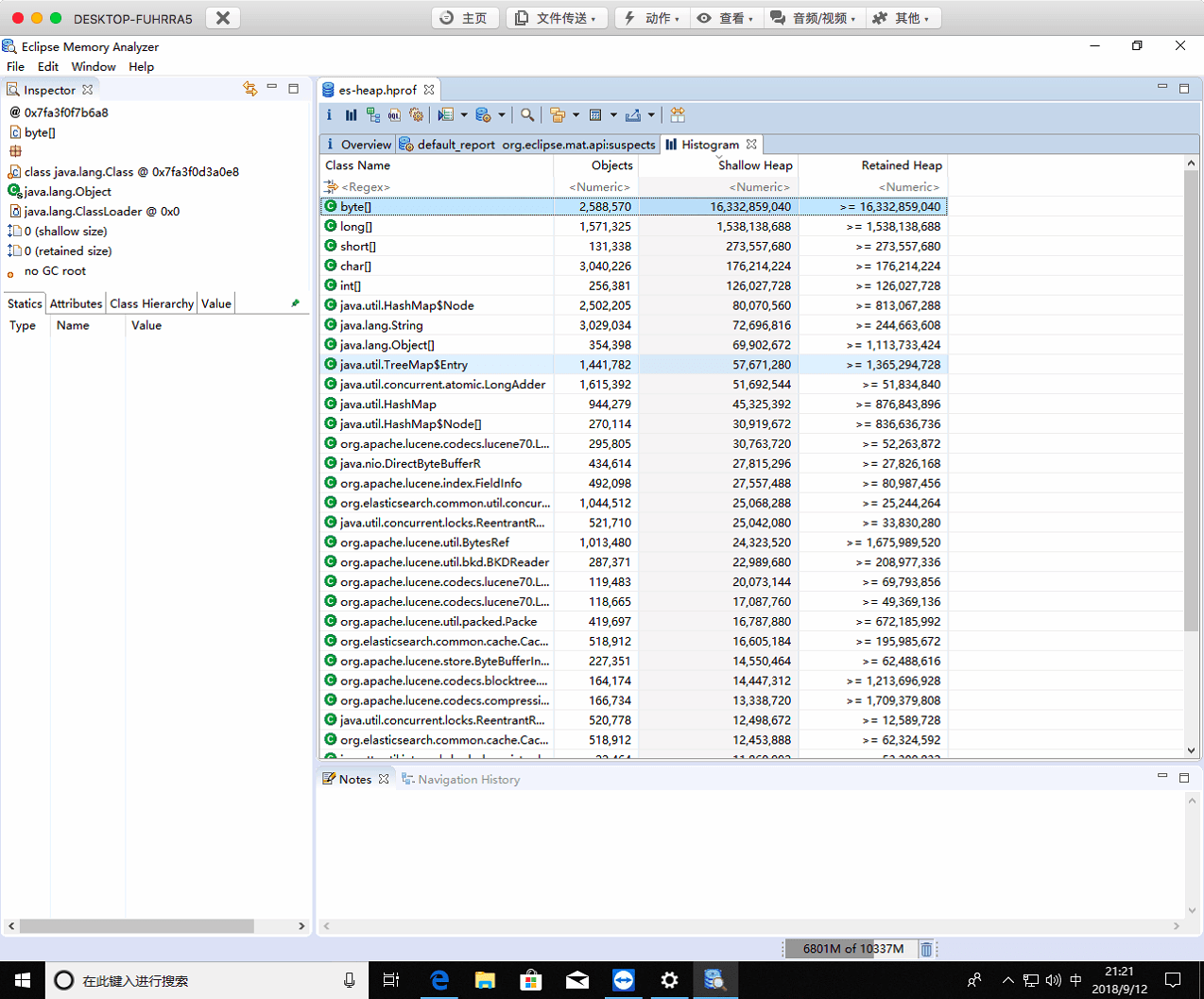Sort by the Retained Heap column header
The width and height of the screenshot is (1204, 999).
(873, 165)
